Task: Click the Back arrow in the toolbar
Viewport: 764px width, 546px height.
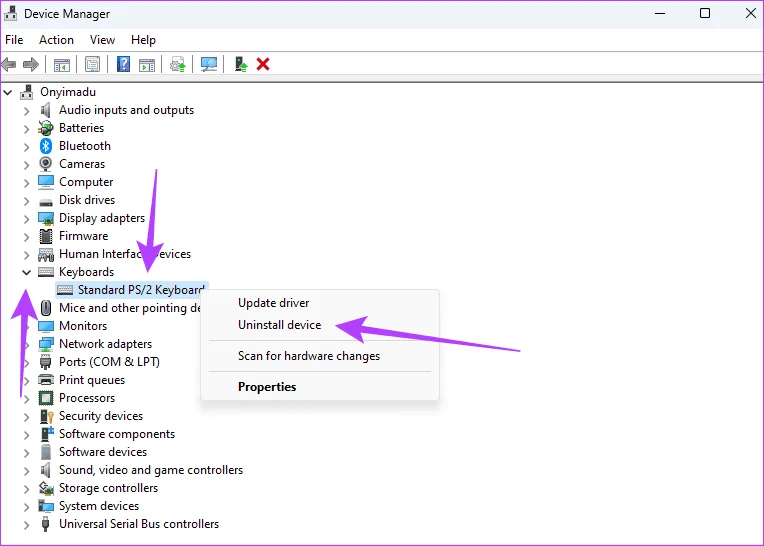Action: [9, 64]
